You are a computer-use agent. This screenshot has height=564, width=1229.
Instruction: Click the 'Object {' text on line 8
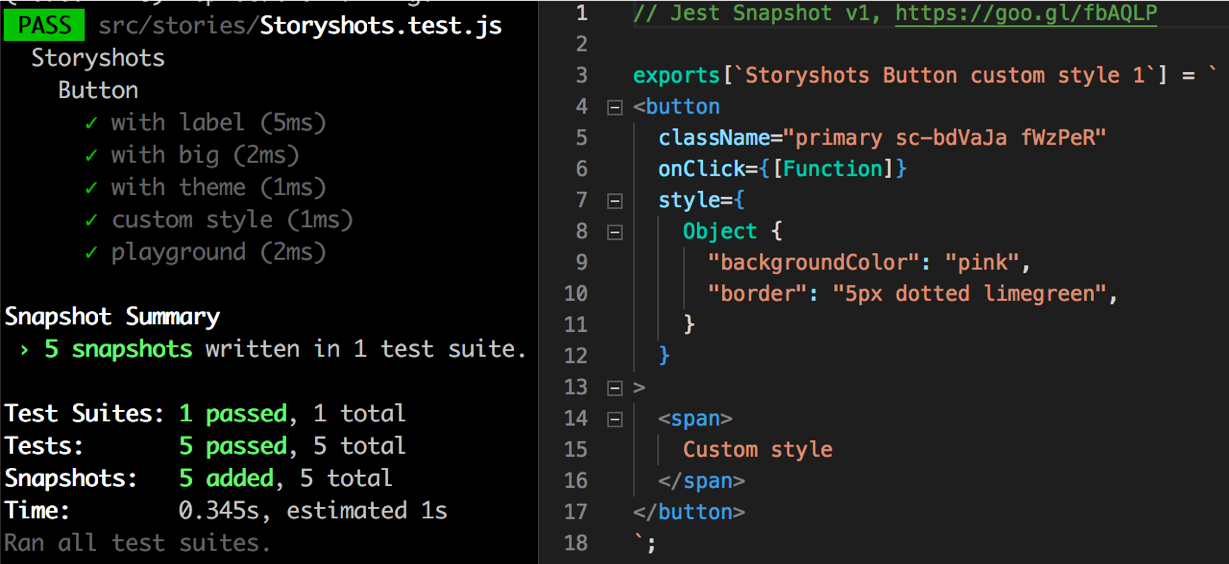click(732, 232)
